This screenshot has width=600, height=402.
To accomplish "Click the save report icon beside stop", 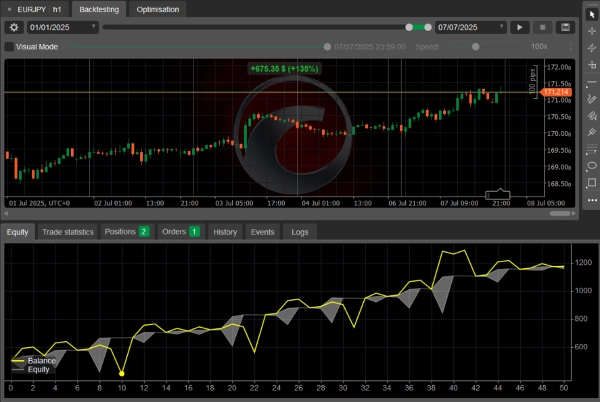I will point(566,27).
